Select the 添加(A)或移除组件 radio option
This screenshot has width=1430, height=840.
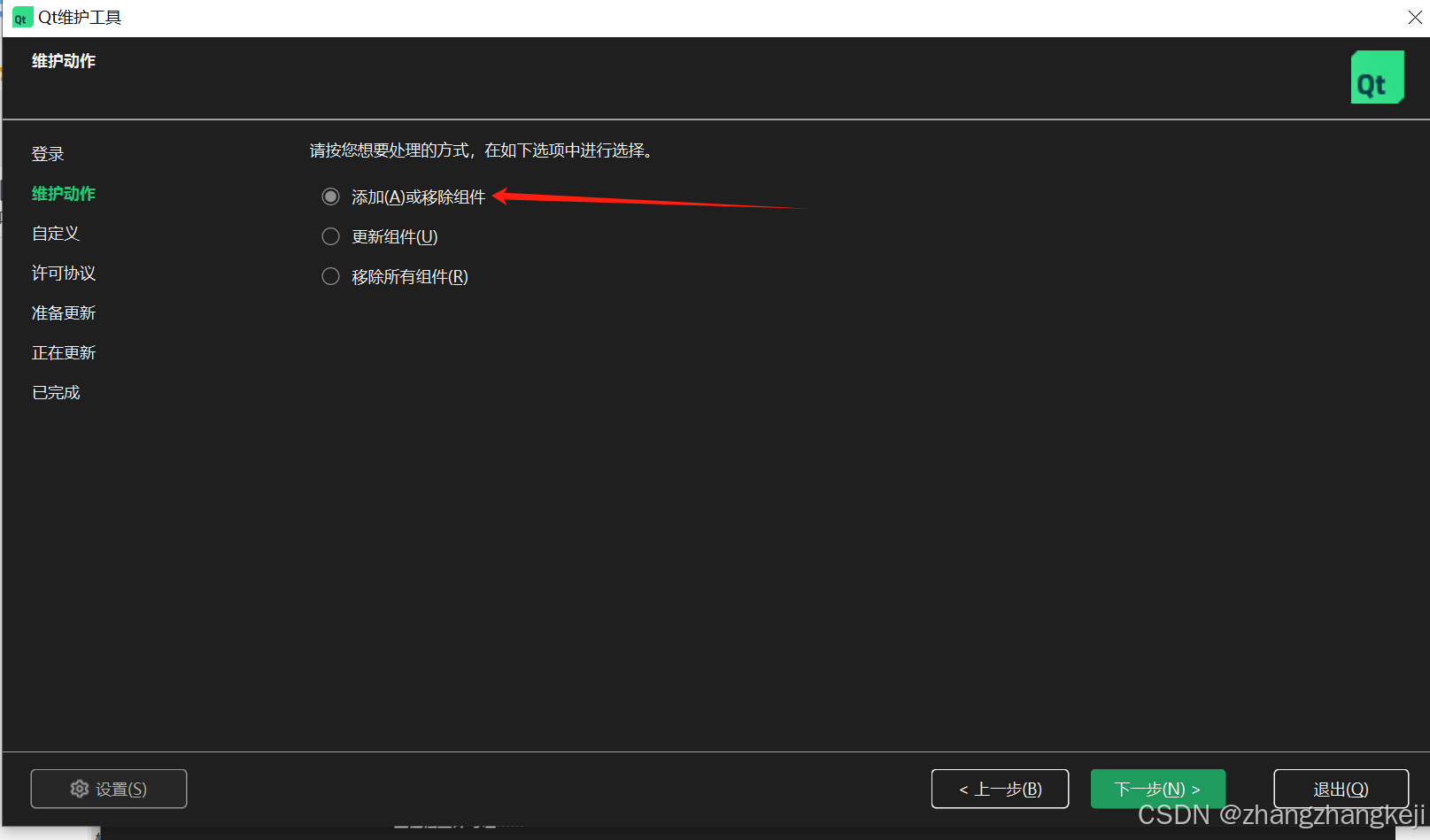pyautogui.click(x=331, y=197)
